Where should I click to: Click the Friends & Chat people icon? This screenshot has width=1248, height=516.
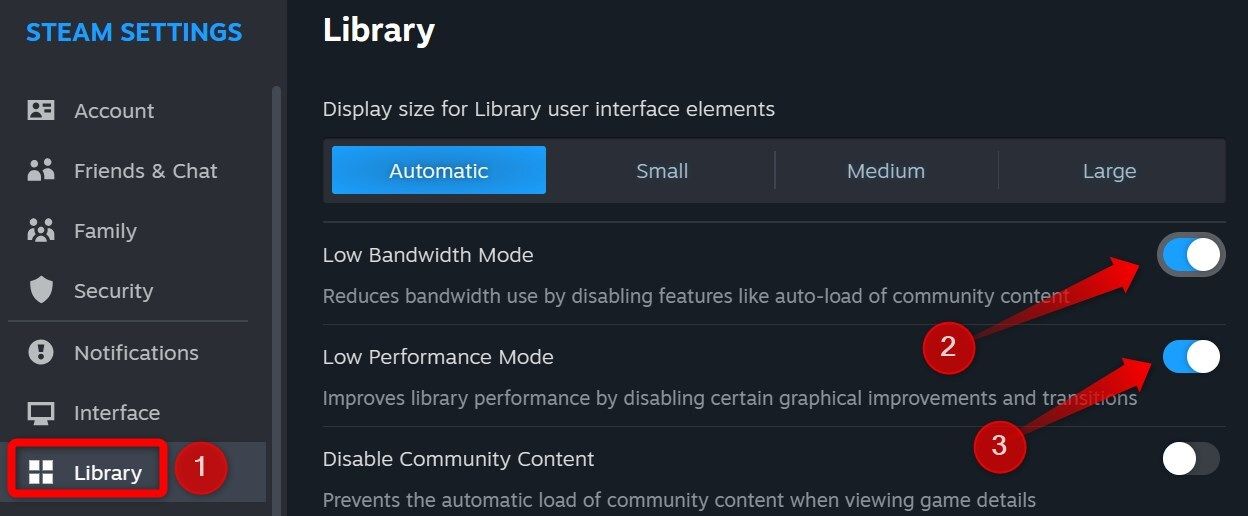[x=41, y=171]
